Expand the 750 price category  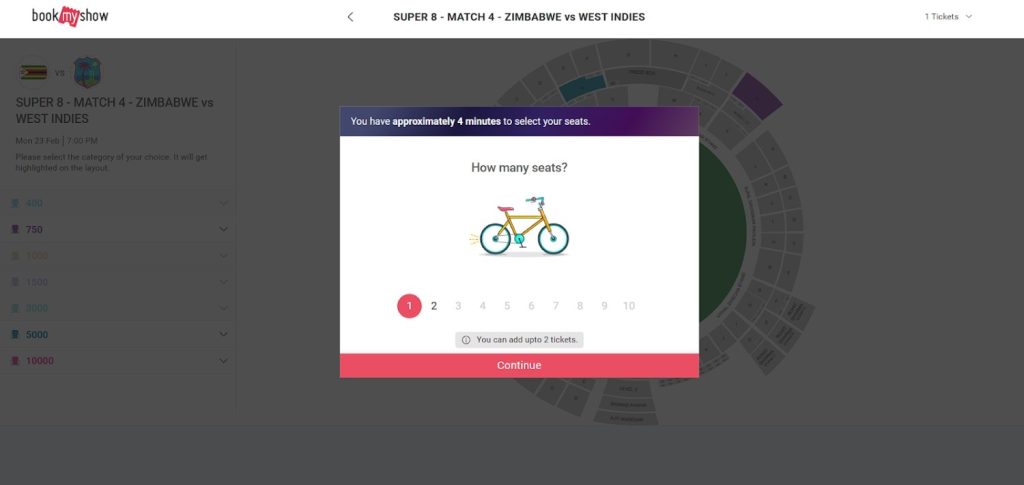(223, 230)
